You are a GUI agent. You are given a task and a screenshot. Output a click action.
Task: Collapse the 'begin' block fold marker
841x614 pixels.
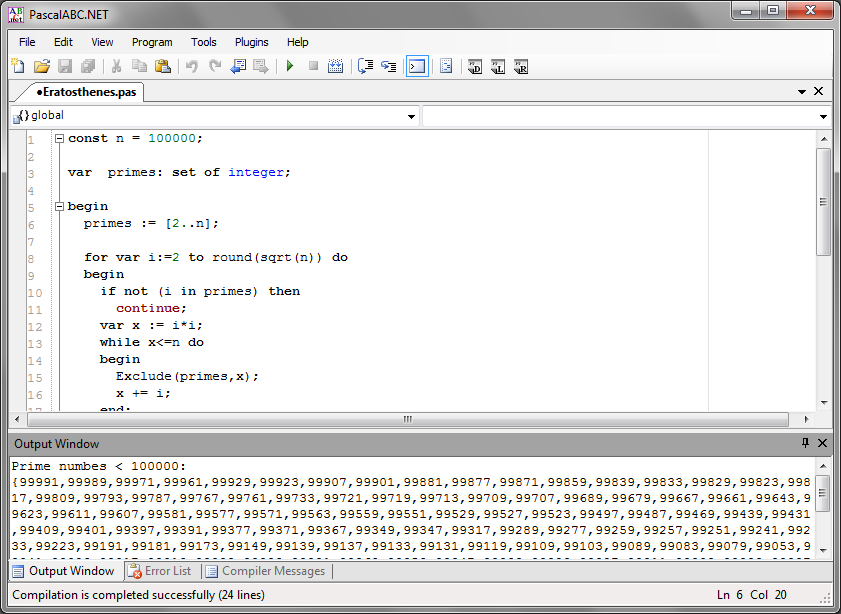coord(59,207)
